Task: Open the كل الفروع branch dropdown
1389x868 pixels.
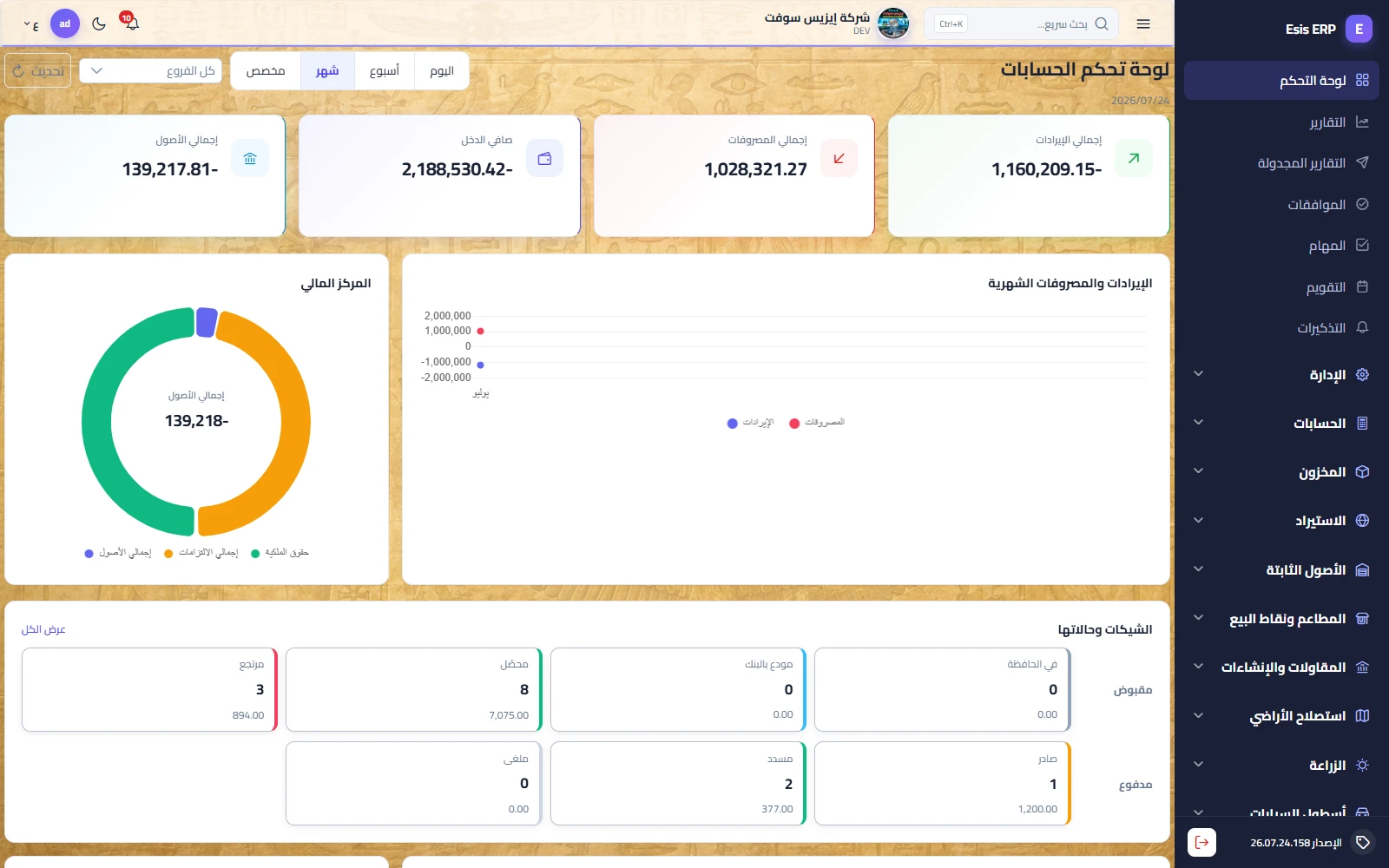Action: tap(151, 71)
